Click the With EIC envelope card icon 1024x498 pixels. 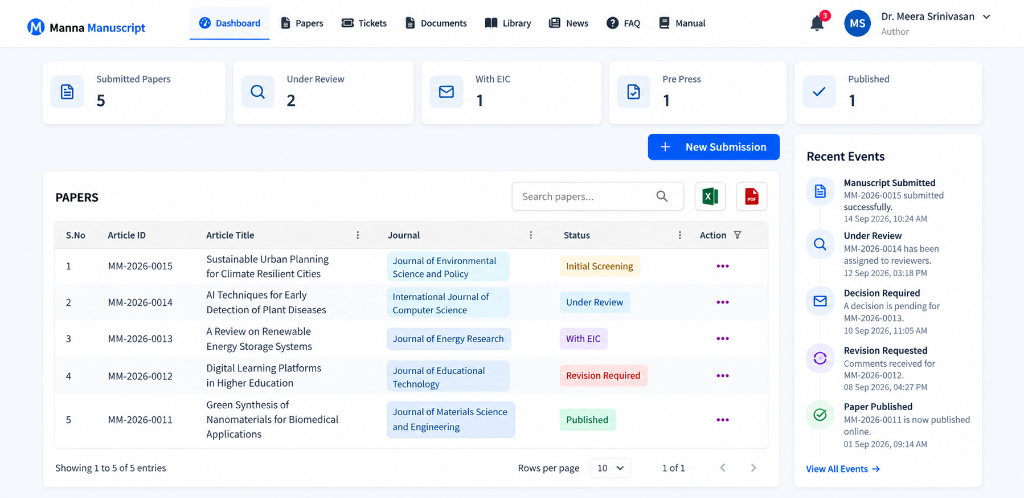coord(446,92)
